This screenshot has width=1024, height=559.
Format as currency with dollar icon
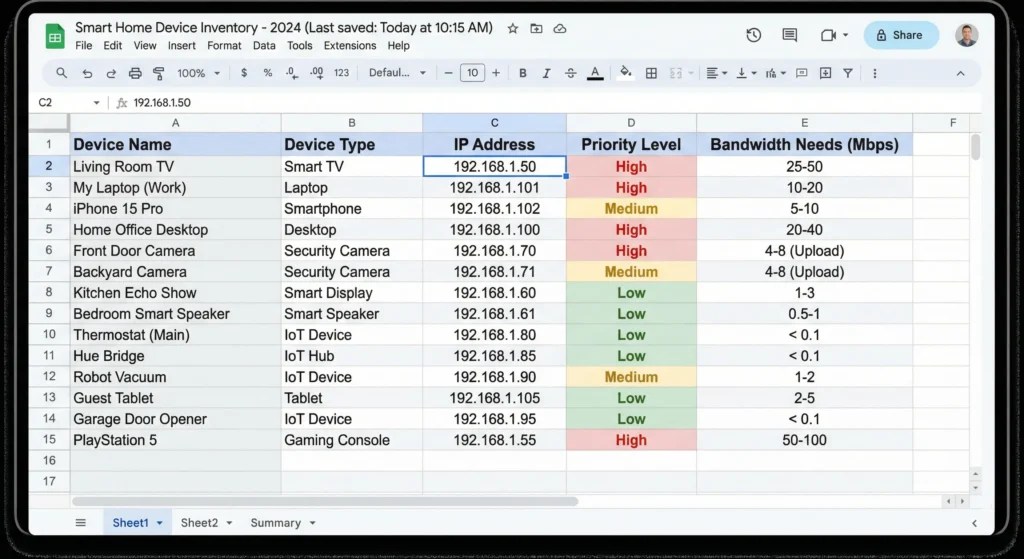[244, 73]
